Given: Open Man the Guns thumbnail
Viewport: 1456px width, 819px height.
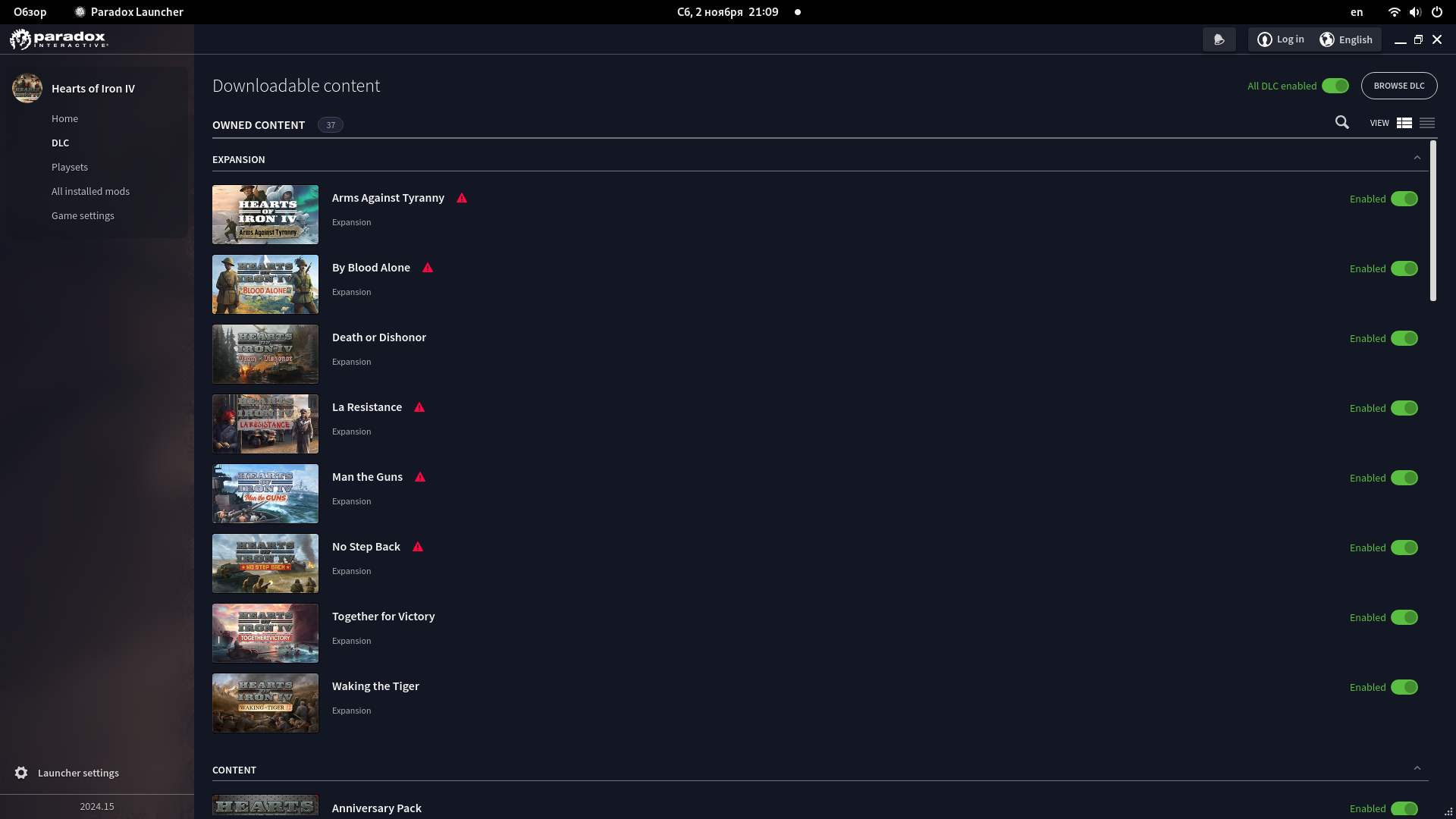Looking at the screenshot, I should point(265,494).
